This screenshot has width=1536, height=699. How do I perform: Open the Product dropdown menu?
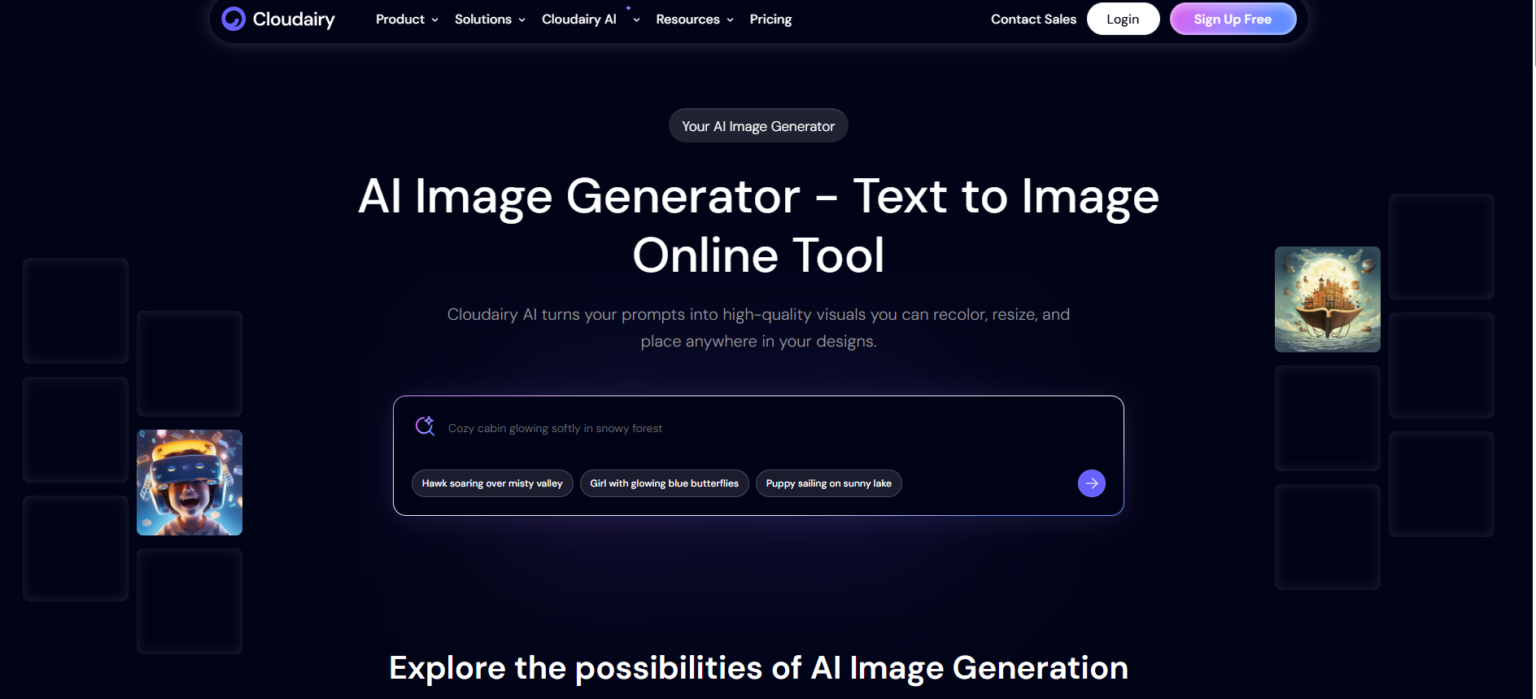coord(406,19)
